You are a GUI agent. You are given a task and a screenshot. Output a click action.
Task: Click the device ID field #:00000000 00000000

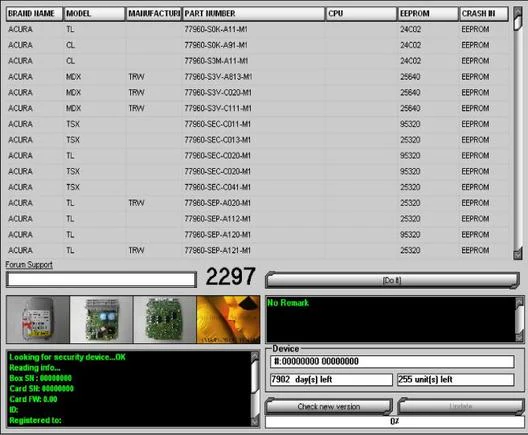pyautogui.click(x=392, y=362)
